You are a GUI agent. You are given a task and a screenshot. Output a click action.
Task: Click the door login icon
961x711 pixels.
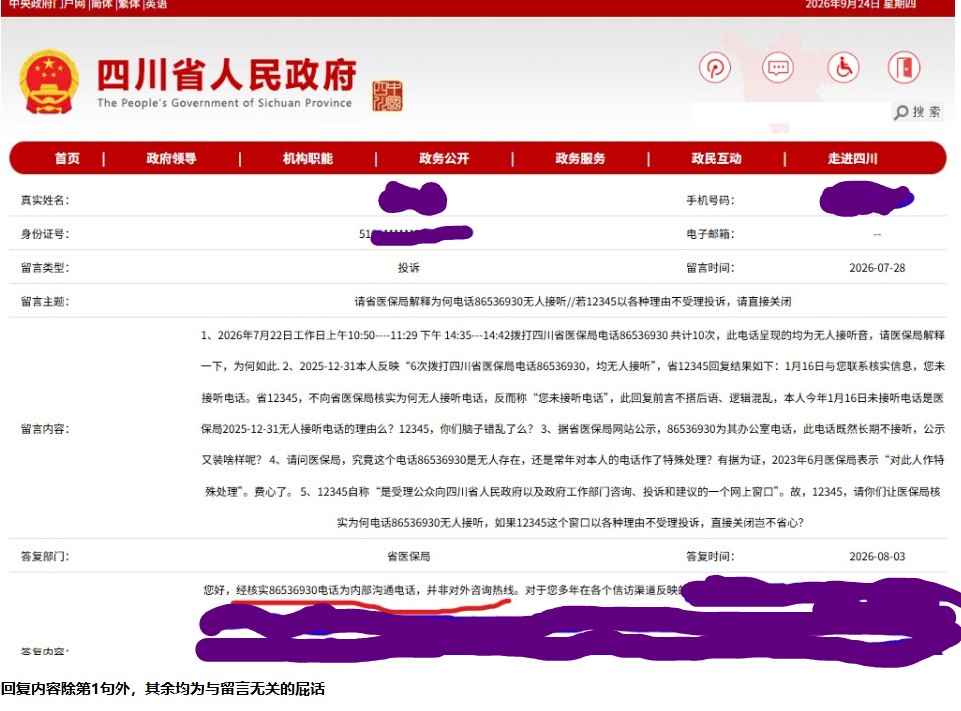[904, 67]
